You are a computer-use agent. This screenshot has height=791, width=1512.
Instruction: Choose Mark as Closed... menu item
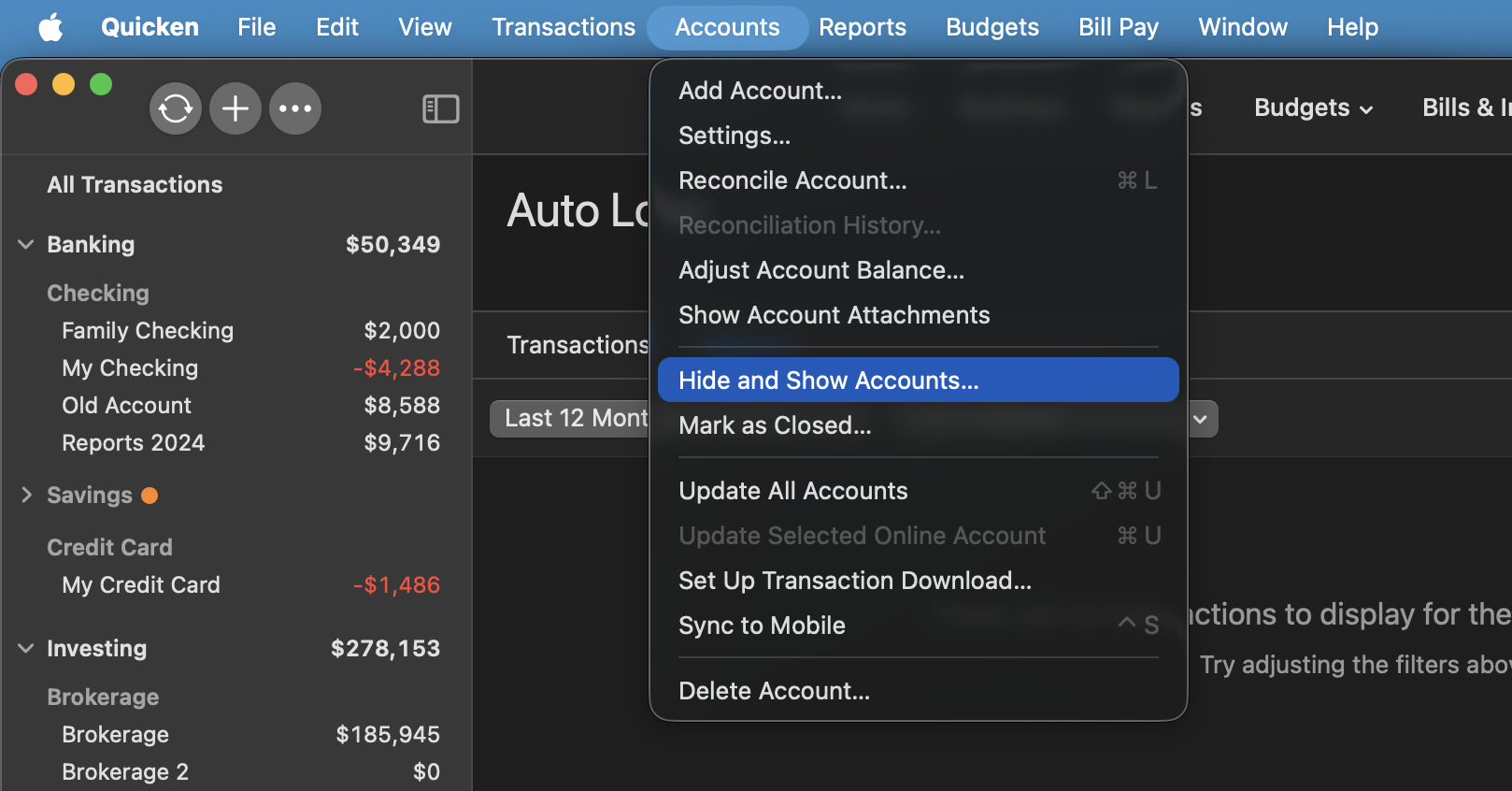pyautogui.click(x=919, y=425)
